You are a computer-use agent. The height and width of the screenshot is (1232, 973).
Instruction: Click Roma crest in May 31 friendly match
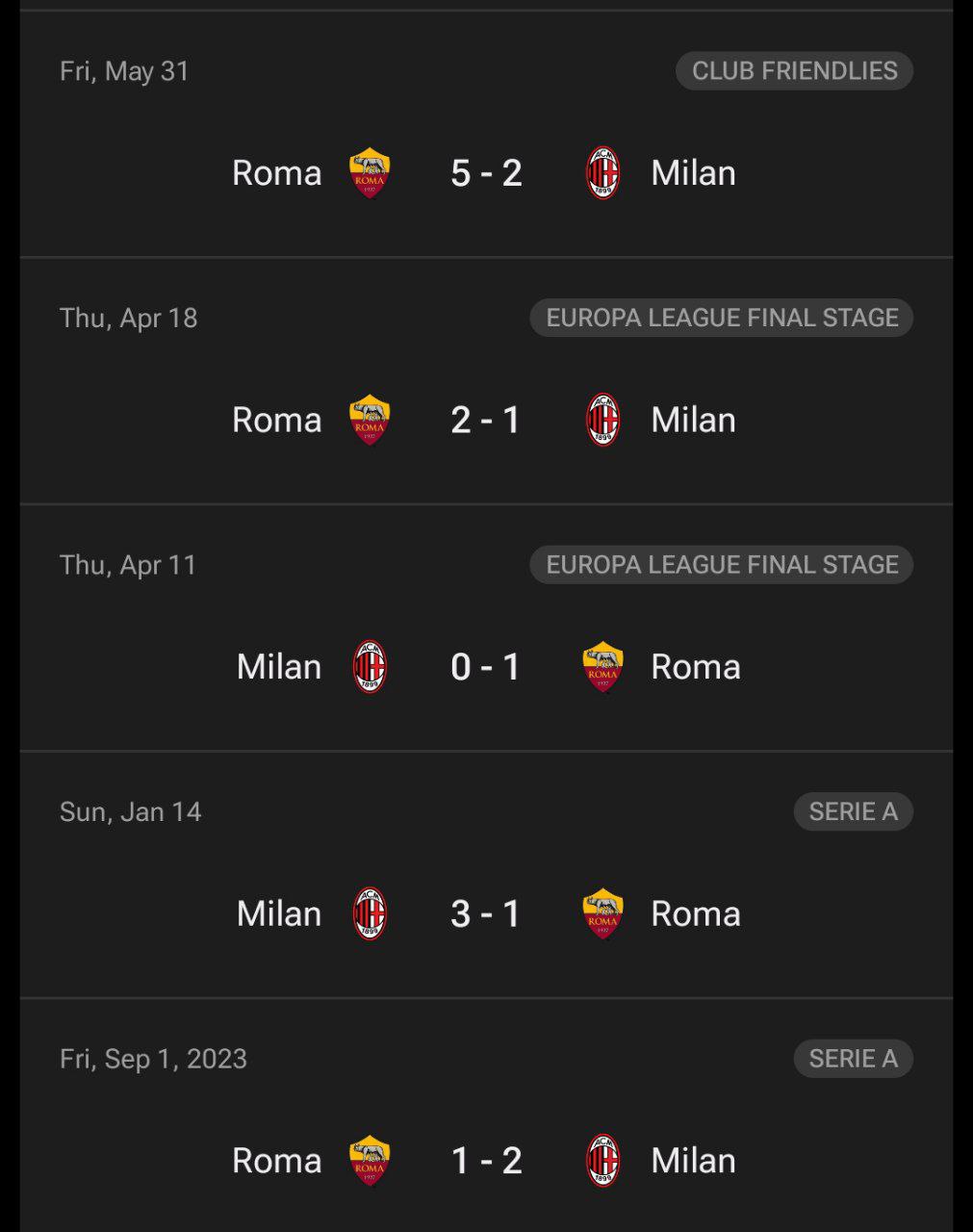pyautogui.click(x=370, y=173)
